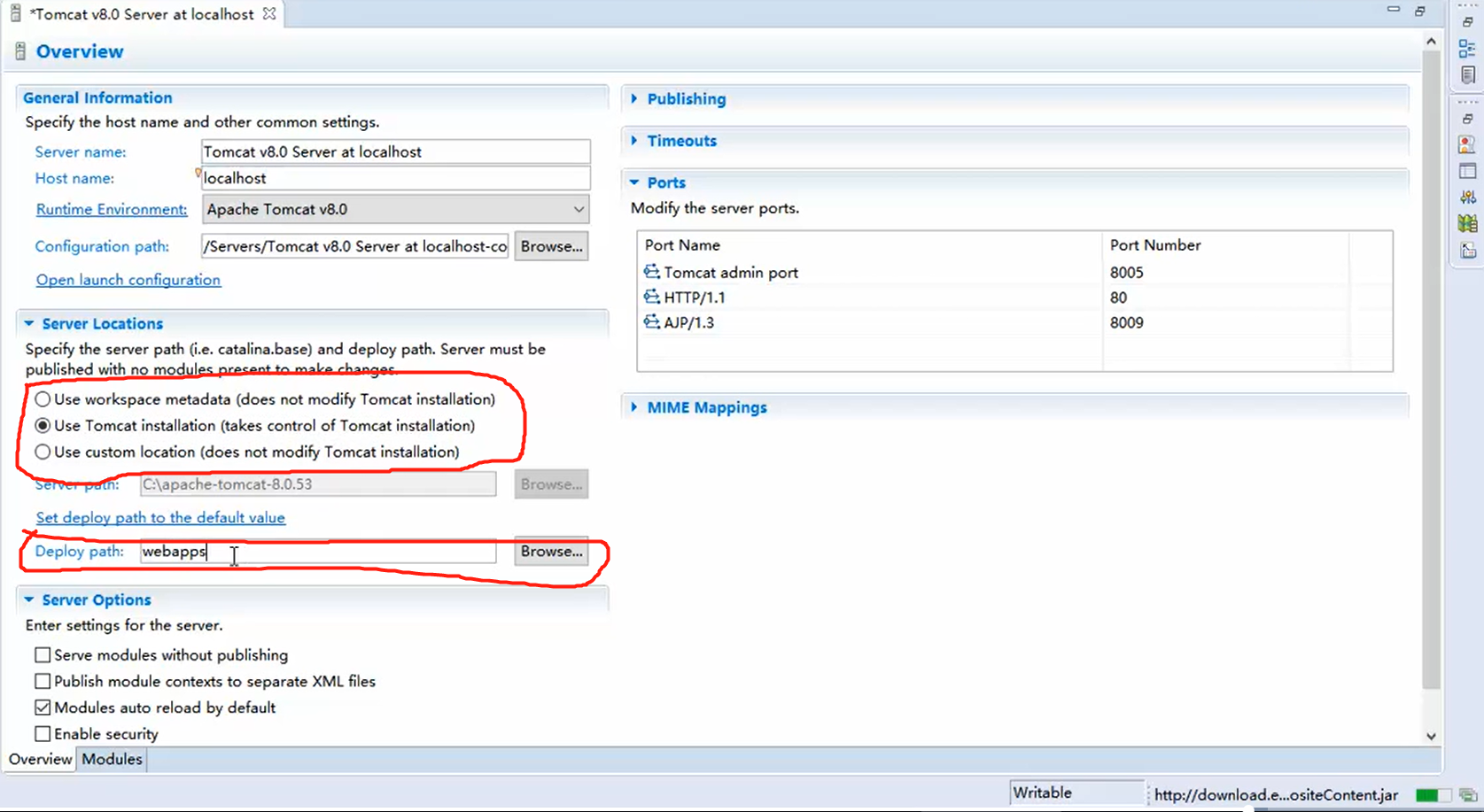Click the Overview page header icon
This screenshot has height=812, width=1484.
pyautogui.click(x=20, y=51)
